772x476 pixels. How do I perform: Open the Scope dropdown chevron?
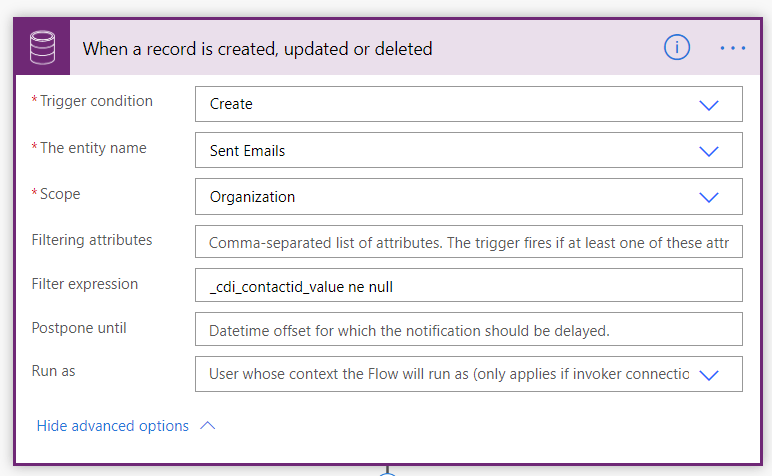pos(709,197)
